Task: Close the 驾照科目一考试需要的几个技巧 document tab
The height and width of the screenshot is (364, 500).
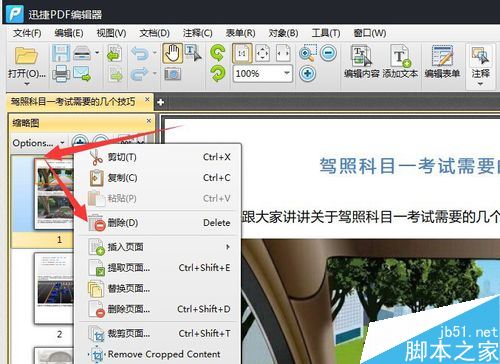Action: pyautogui.click(x=147, y=99)
